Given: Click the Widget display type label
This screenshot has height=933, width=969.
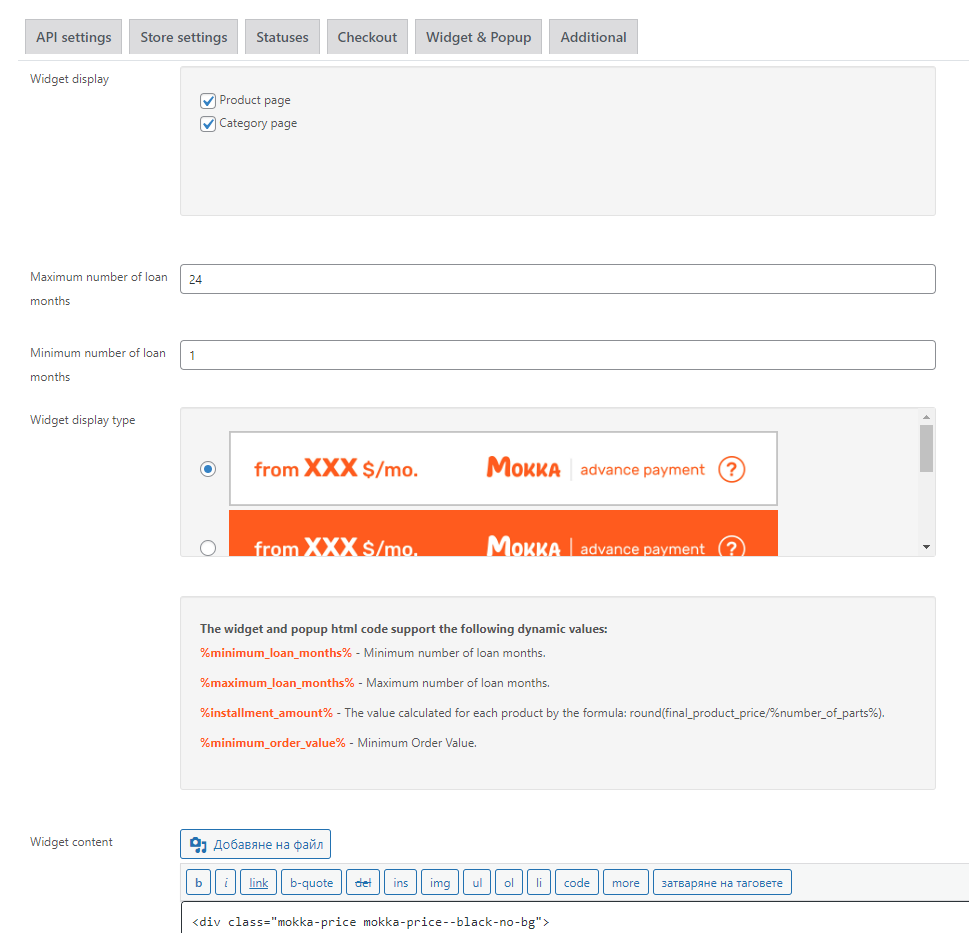Looking at the screenshot, I should pos(83,420).
